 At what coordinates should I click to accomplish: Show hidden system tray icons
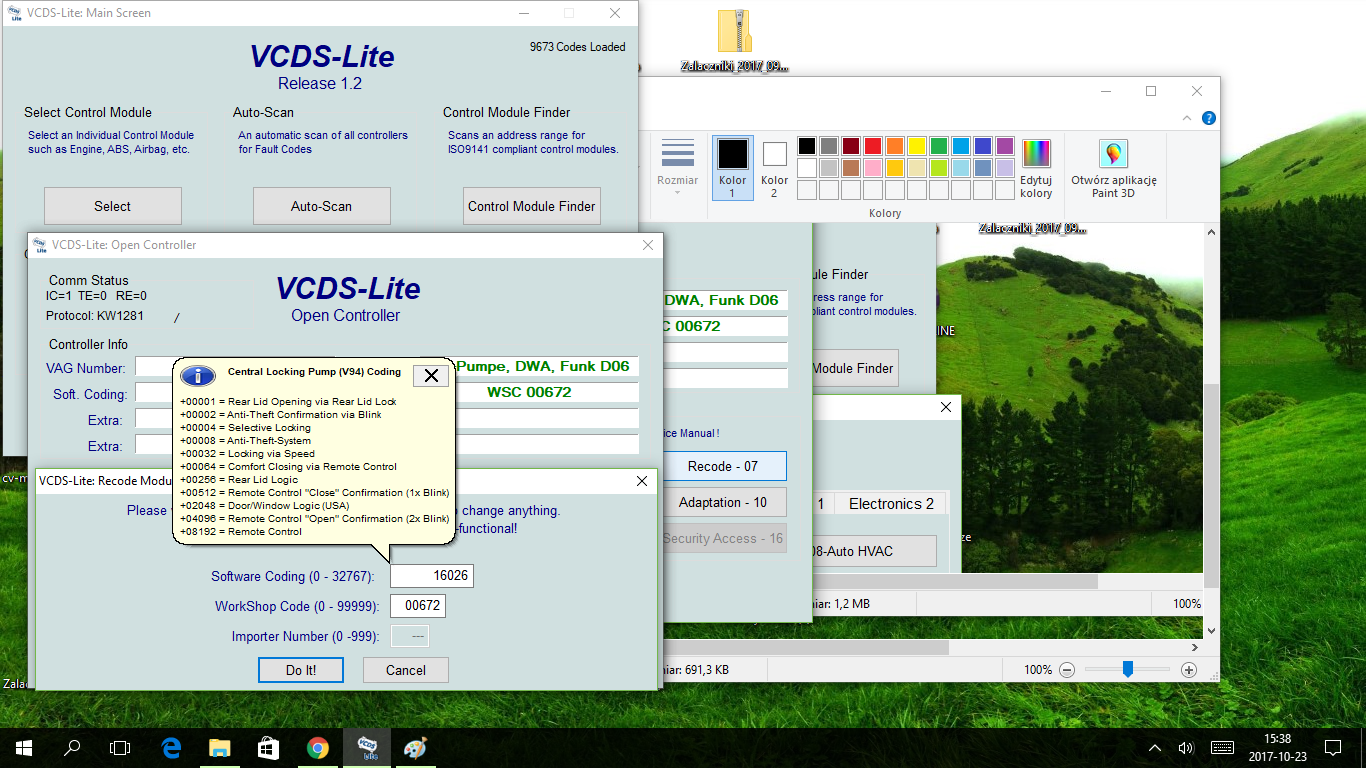coord(1155,748)
